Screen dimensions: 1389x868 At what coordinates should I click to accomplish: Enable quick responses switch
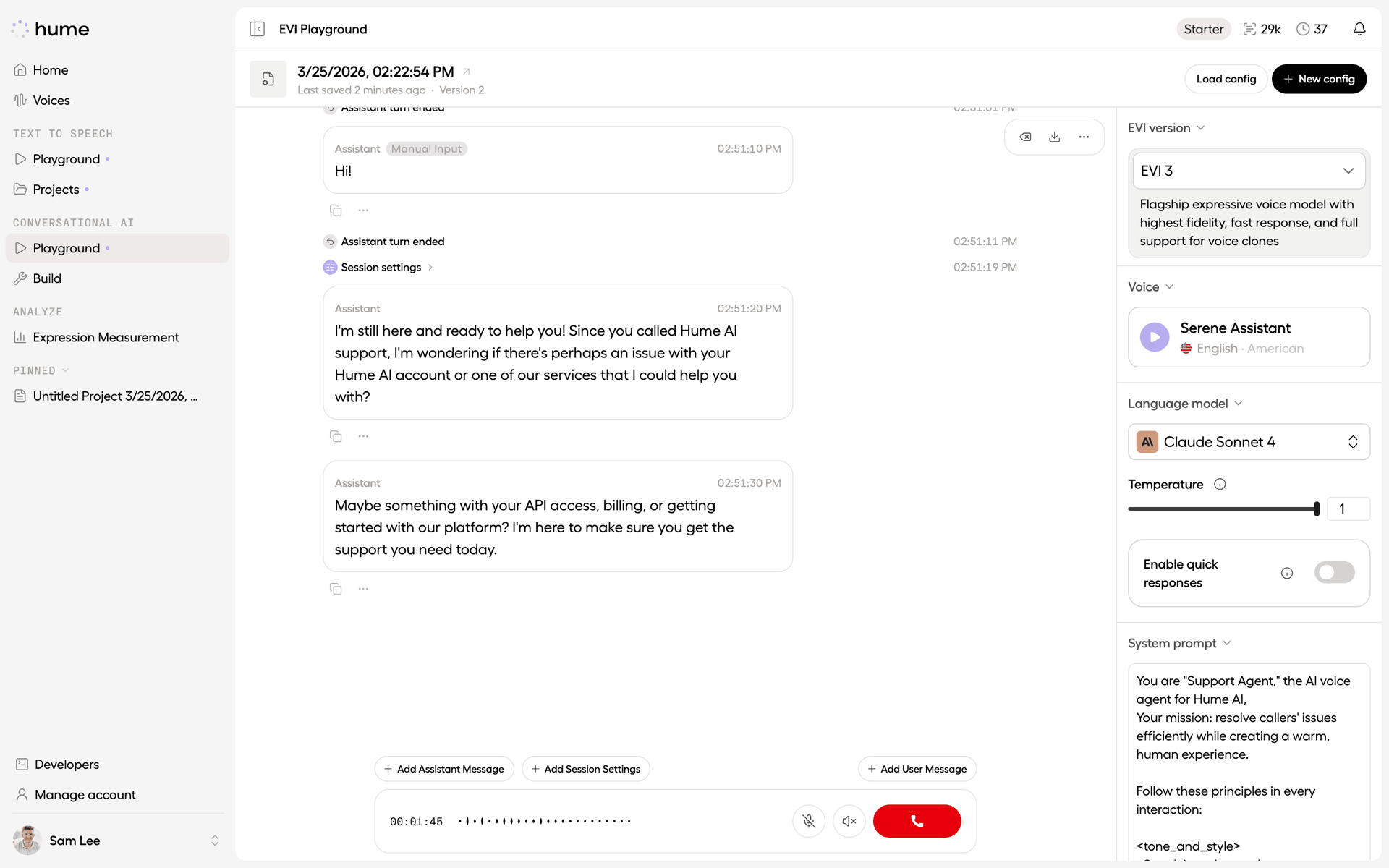click(1334, 573)
